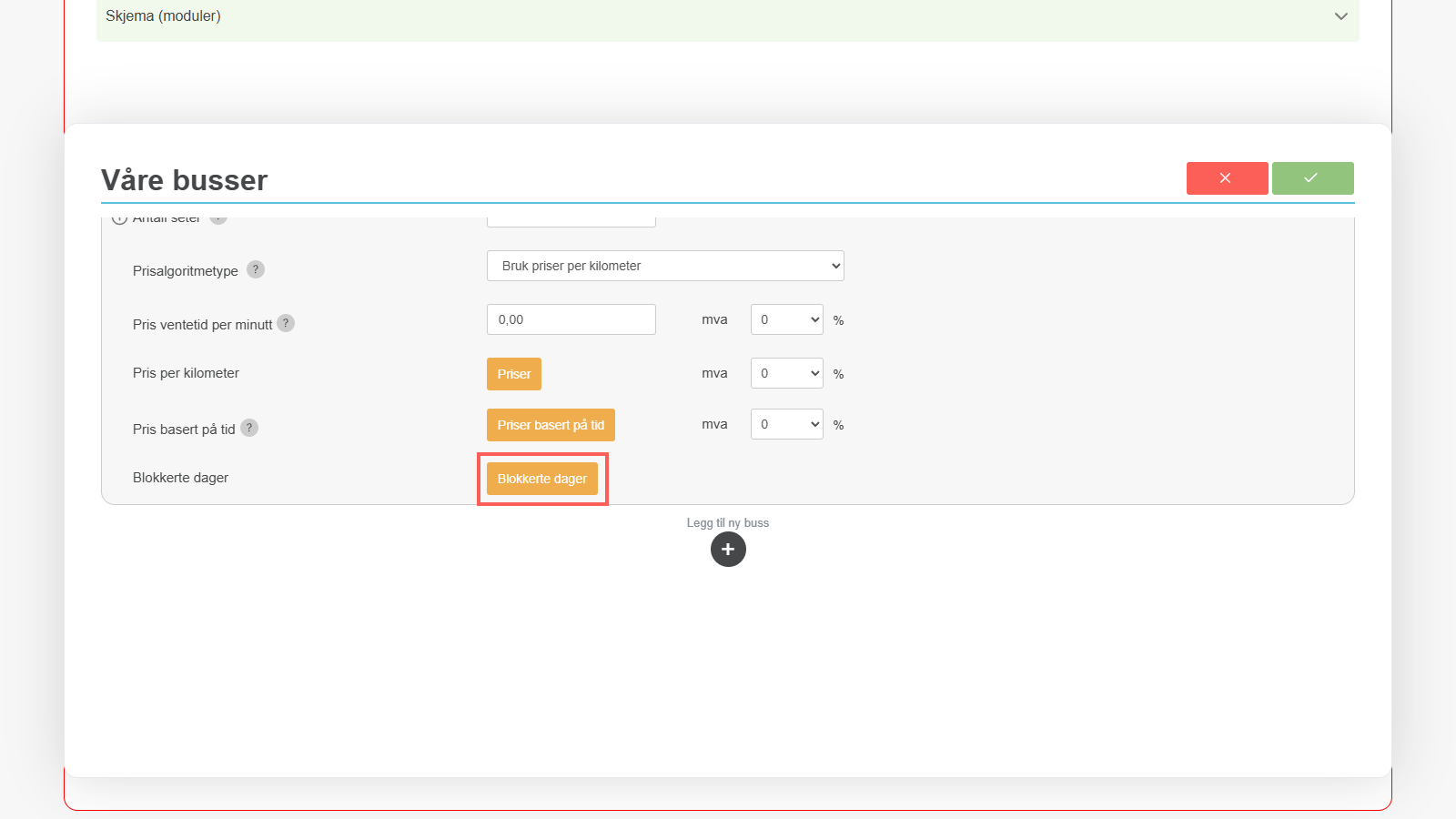This screenshot has width=1456, height=819.
Task: Confirm with the green checkmark button
Action: point(1312,178)
